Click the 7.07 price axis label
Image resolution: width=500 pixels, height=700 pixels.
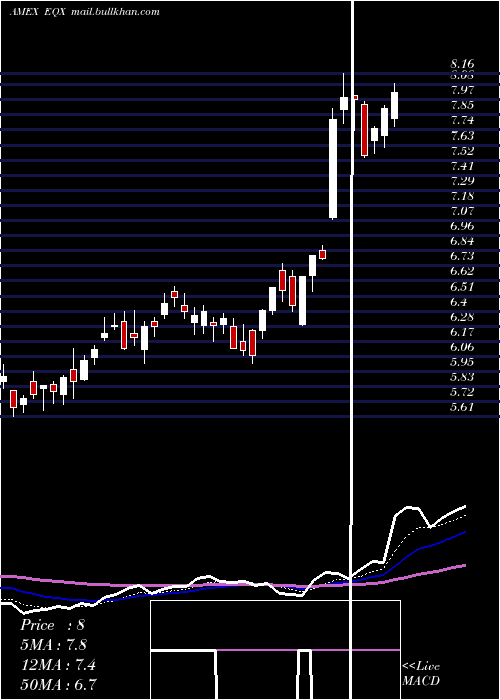pos(462,211)
